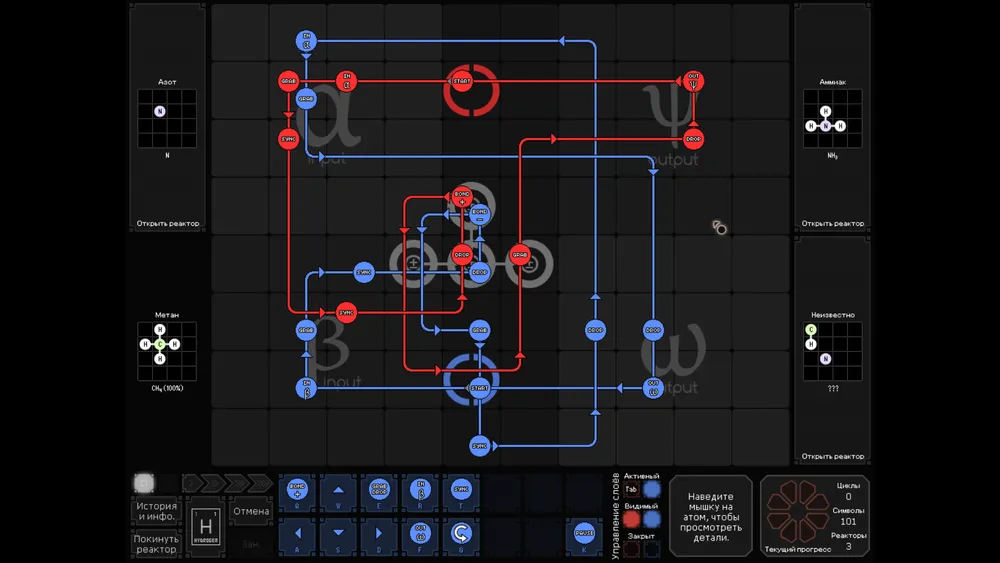Click the PAUSE instruction button
Viewport: 1000px width, 563px height.
pos(584,532)
